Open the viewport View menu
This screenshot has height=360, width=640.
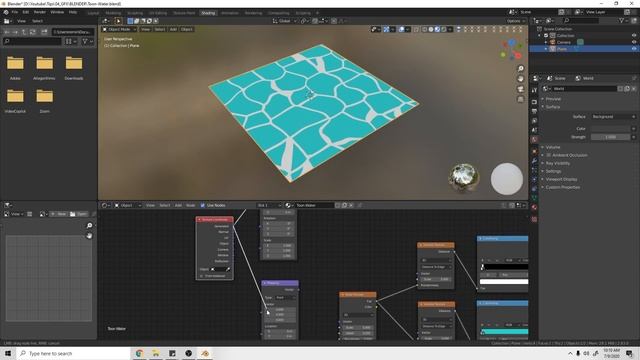145,29
